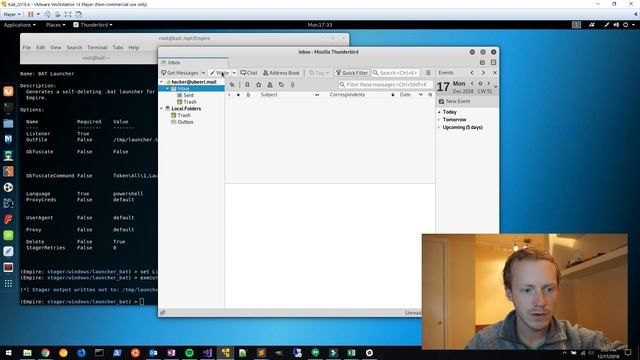
Task: Toggle tagged messages filter icon
Action: point(281,84)
